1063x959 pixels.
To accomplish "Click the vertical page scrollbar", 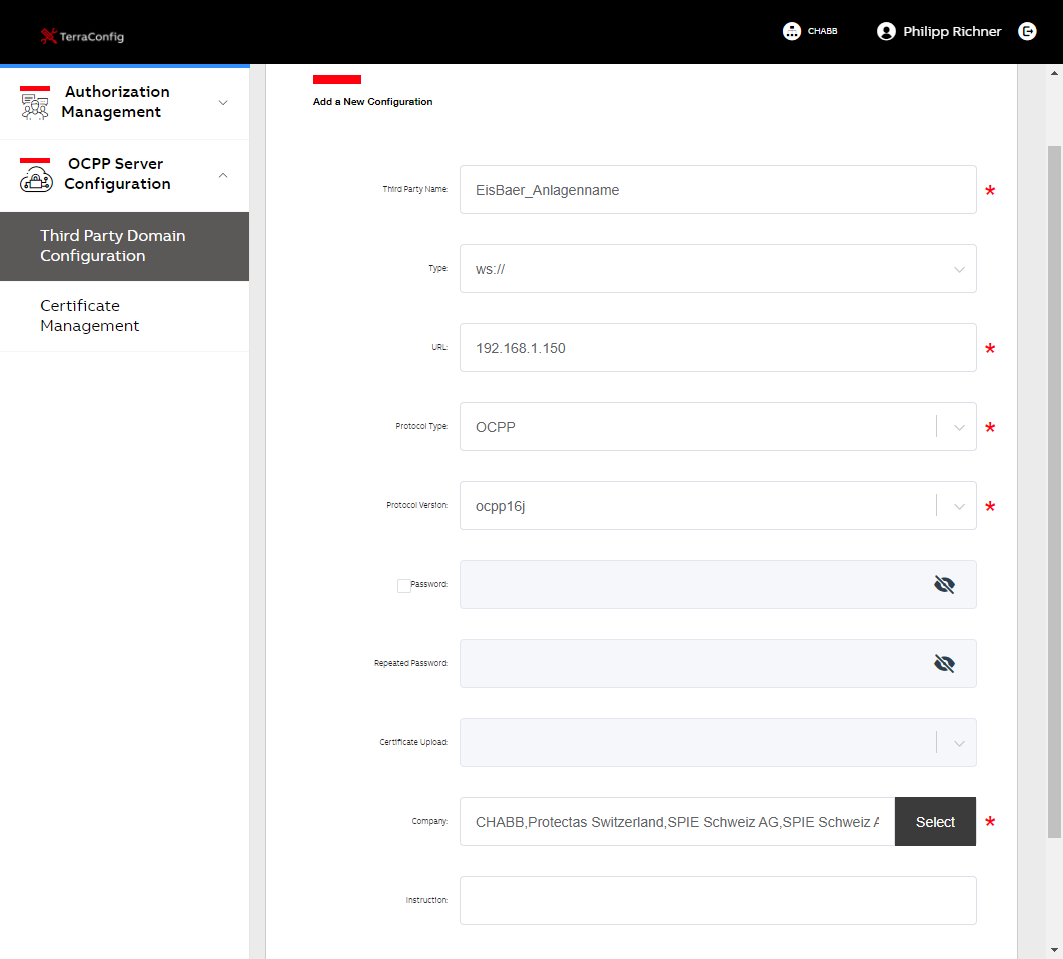I will pos(1054,491).
